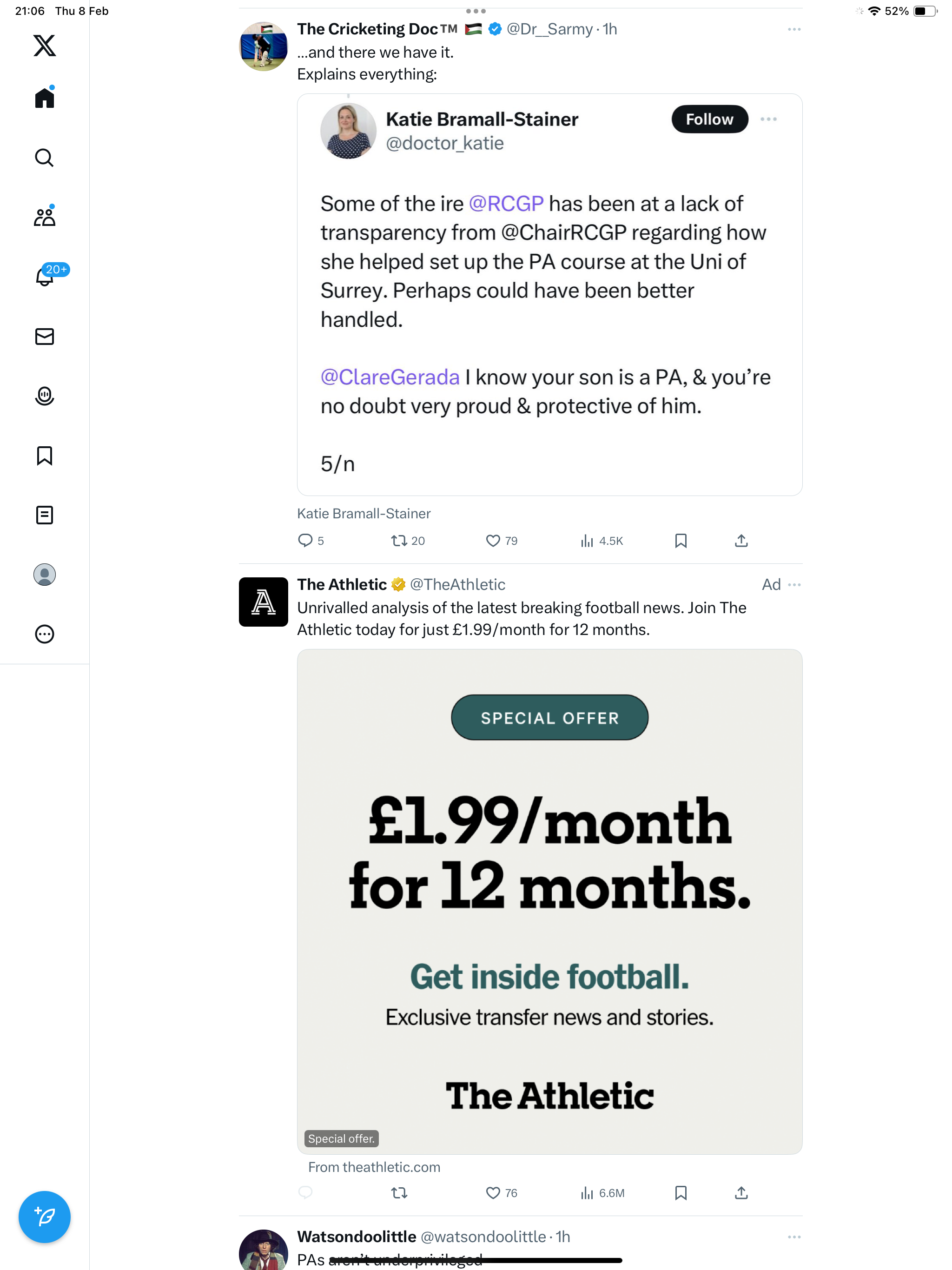The height and width of the screenshot is (1270, 952).
Task: Open the Search explore icon
Action: (44, 157)
